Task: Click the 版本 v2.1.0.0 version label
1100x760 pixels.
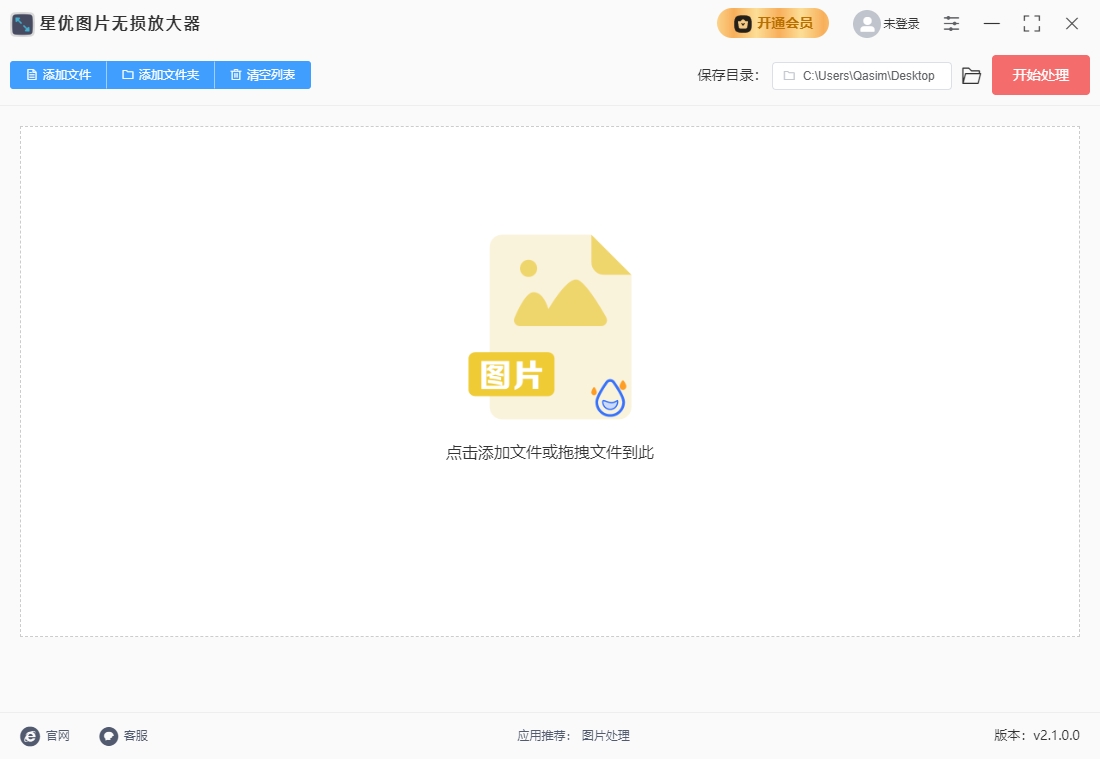Action: tap(1036, 736)
